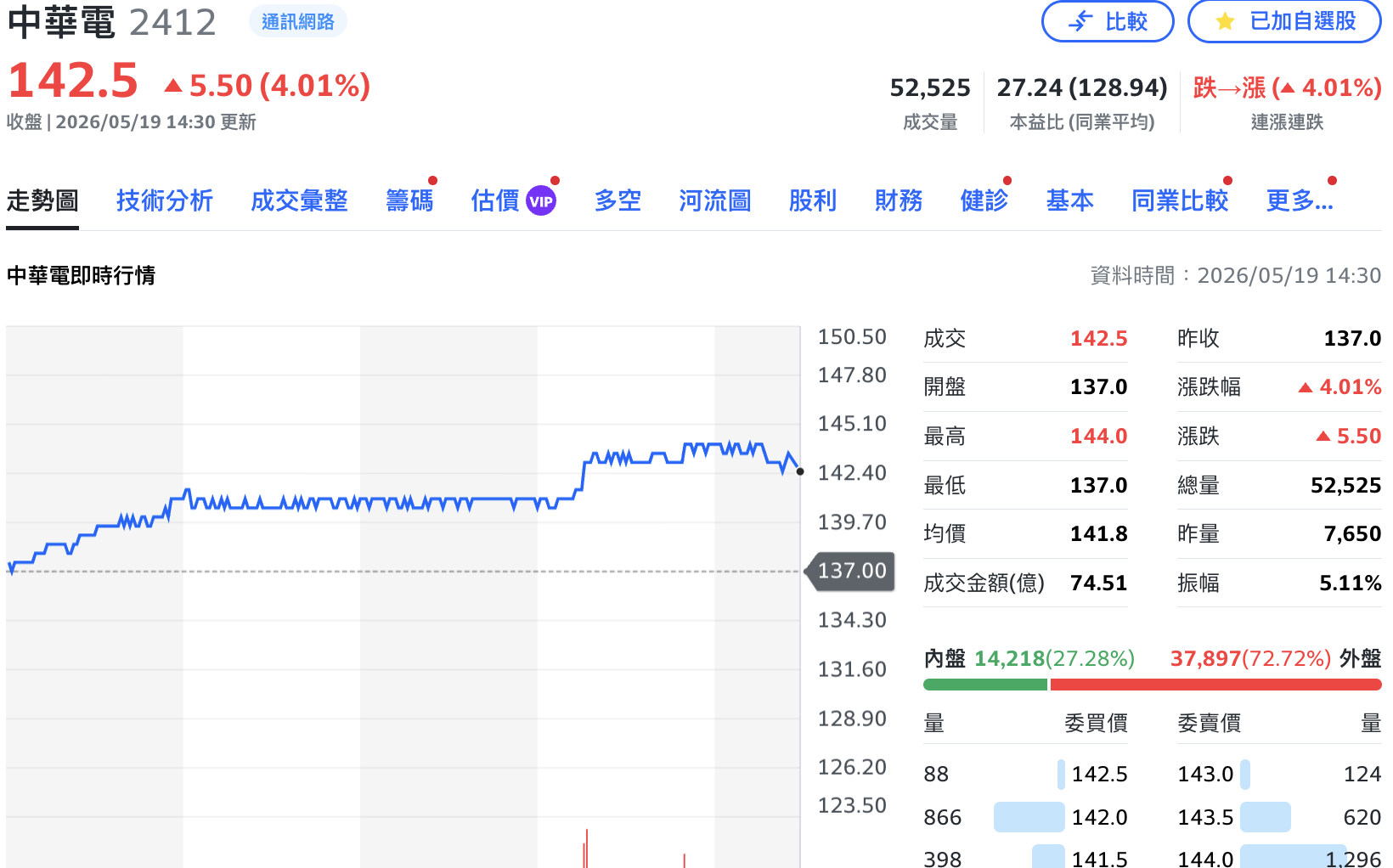Click the ask price 143.0 row
The height and width of the screenshot is (868, 1393).
coord(1279,774)
